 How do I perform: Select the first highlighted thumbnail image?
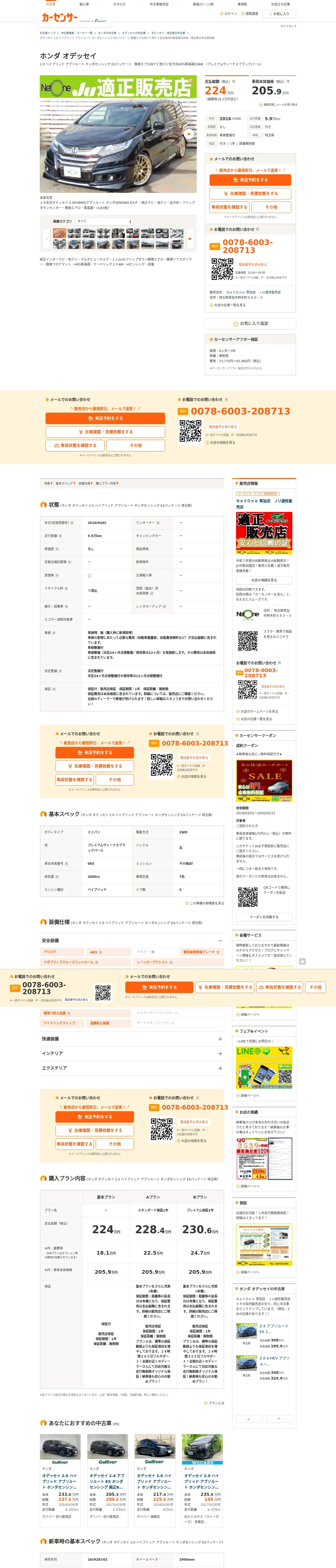[59, 233]
